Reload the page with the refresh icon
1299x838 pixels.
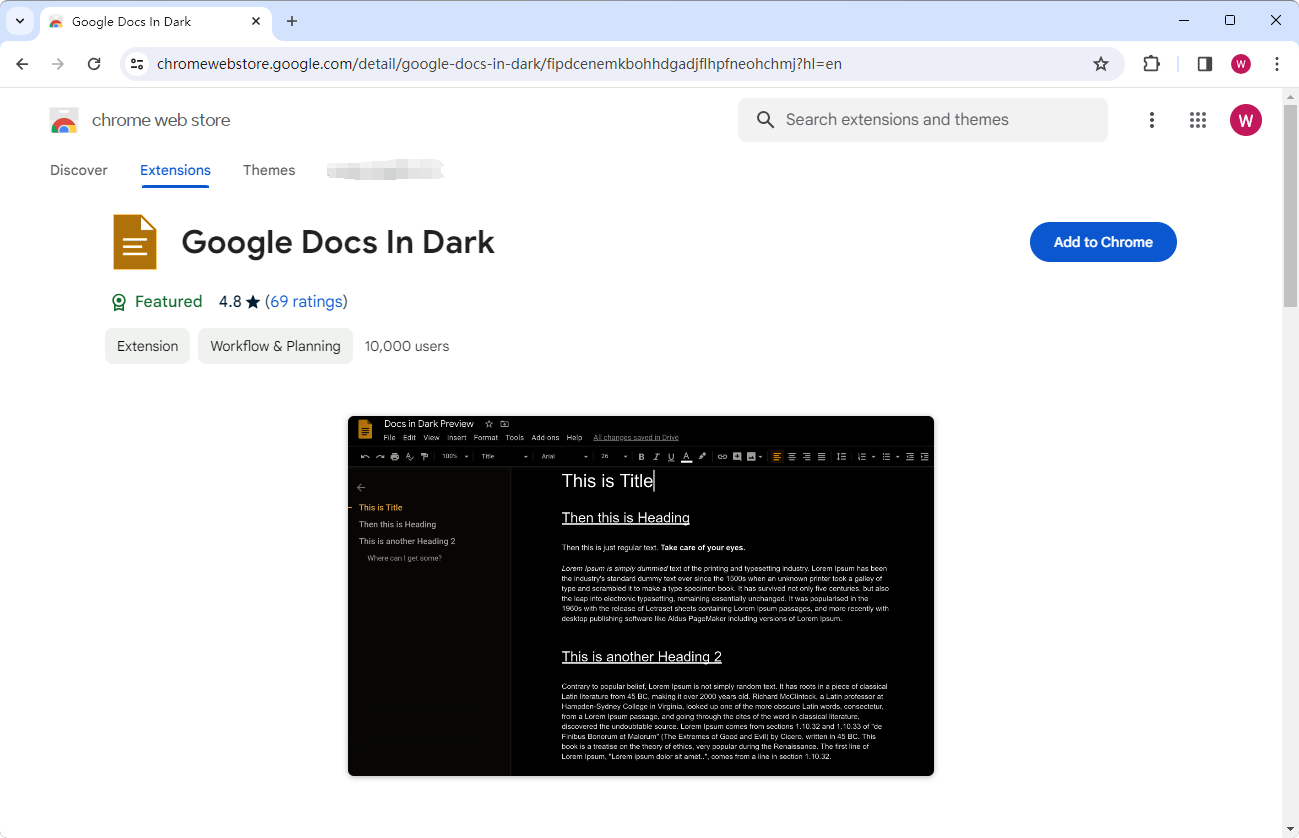click(94, 63)
